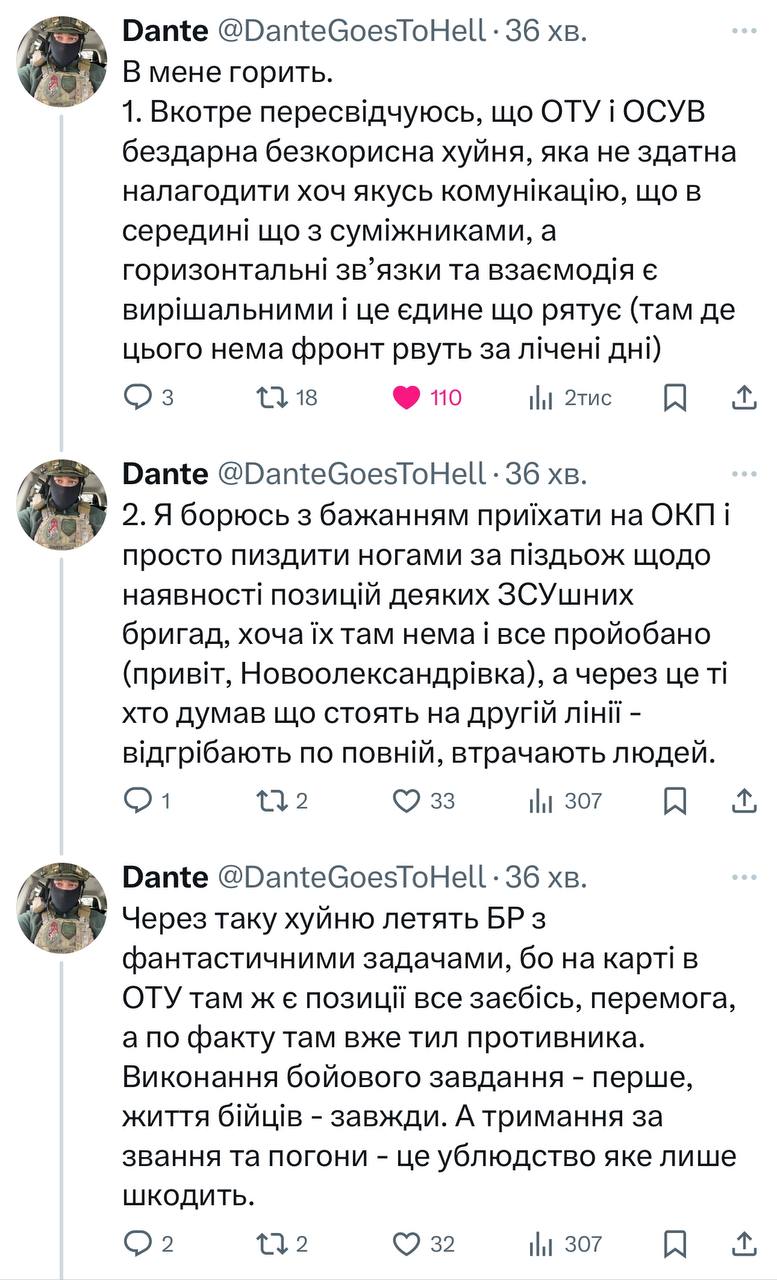Open @DanteGoesToHell handle in the first tweet
The width and height of the screenshot is (777, 1280).
click(351, 32)
